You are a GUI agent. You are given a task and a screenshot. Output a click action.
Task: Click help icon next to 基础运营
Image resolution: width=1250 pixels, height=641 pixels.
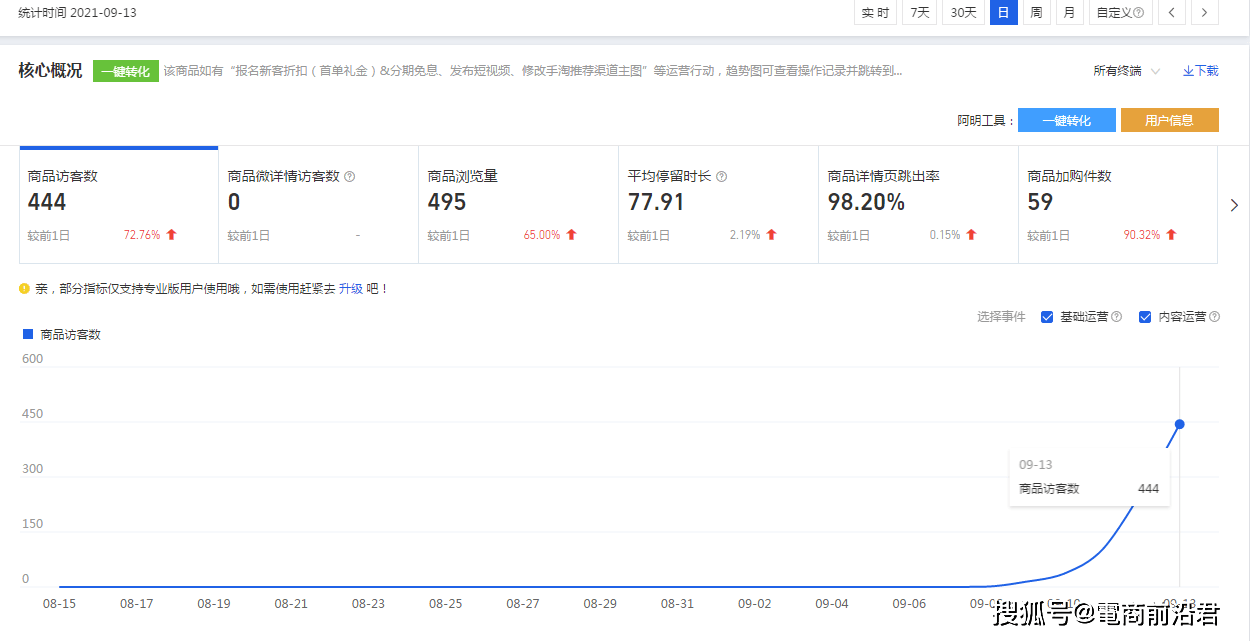click(x=1116, y=317)
